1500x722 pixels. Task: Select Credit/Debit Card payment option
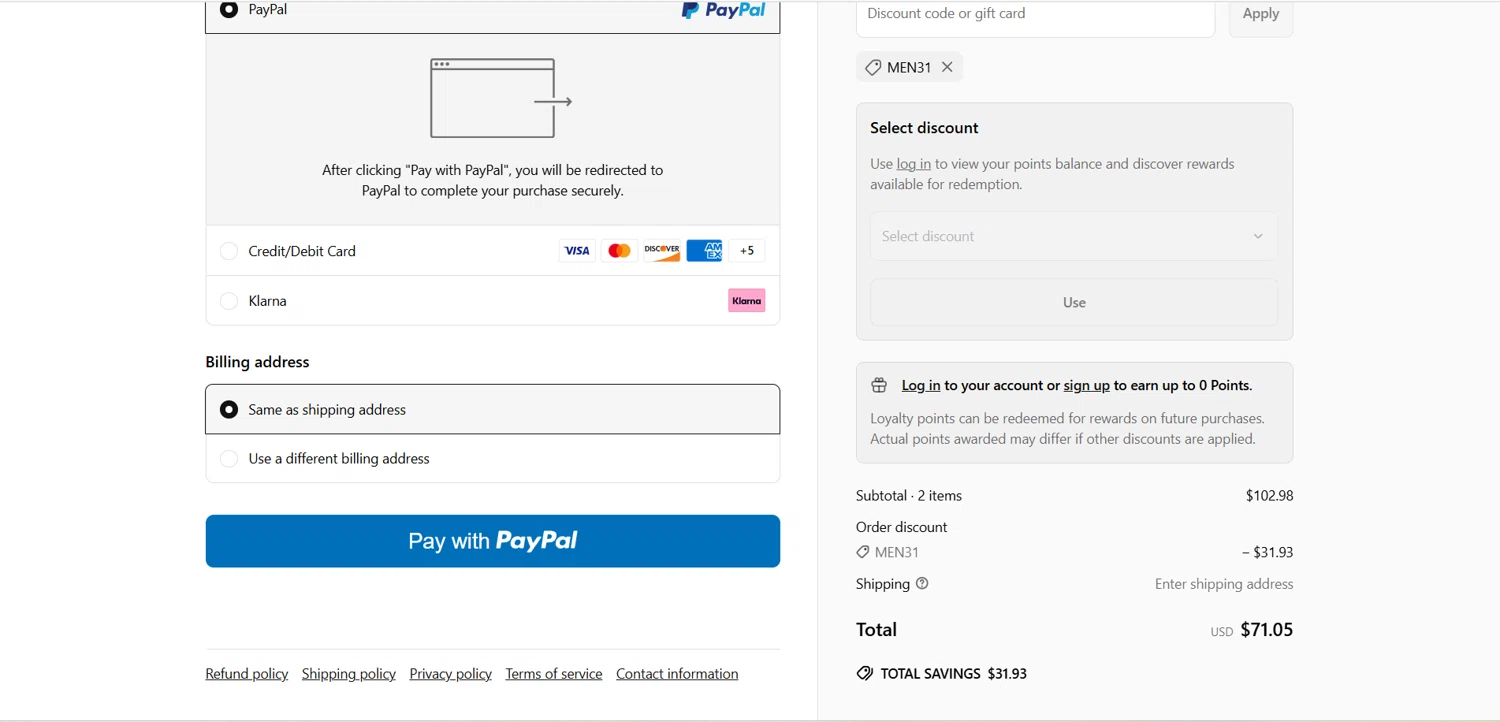[229, 251]
